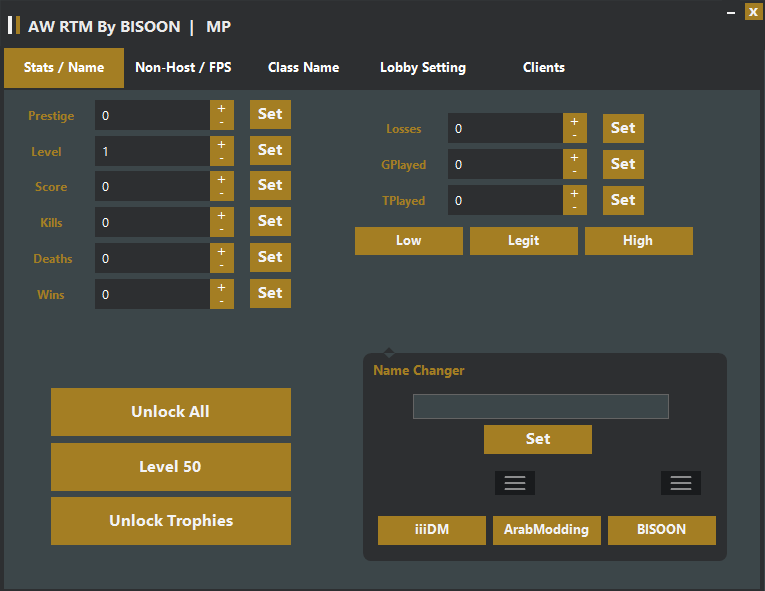Open the Clients tab

click(x=544, y=68)
